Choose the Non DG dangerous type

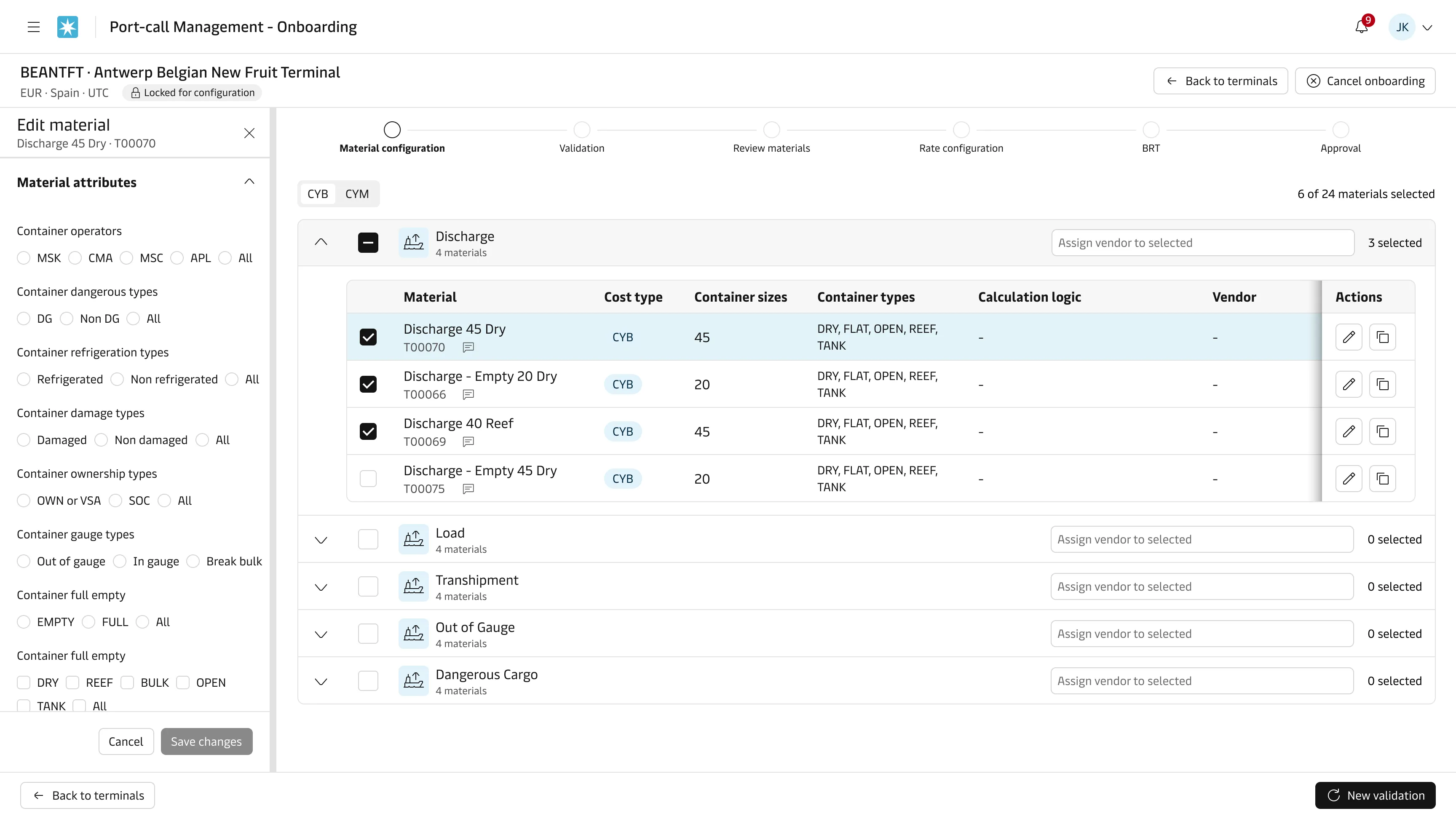click(x=67, y=319)
